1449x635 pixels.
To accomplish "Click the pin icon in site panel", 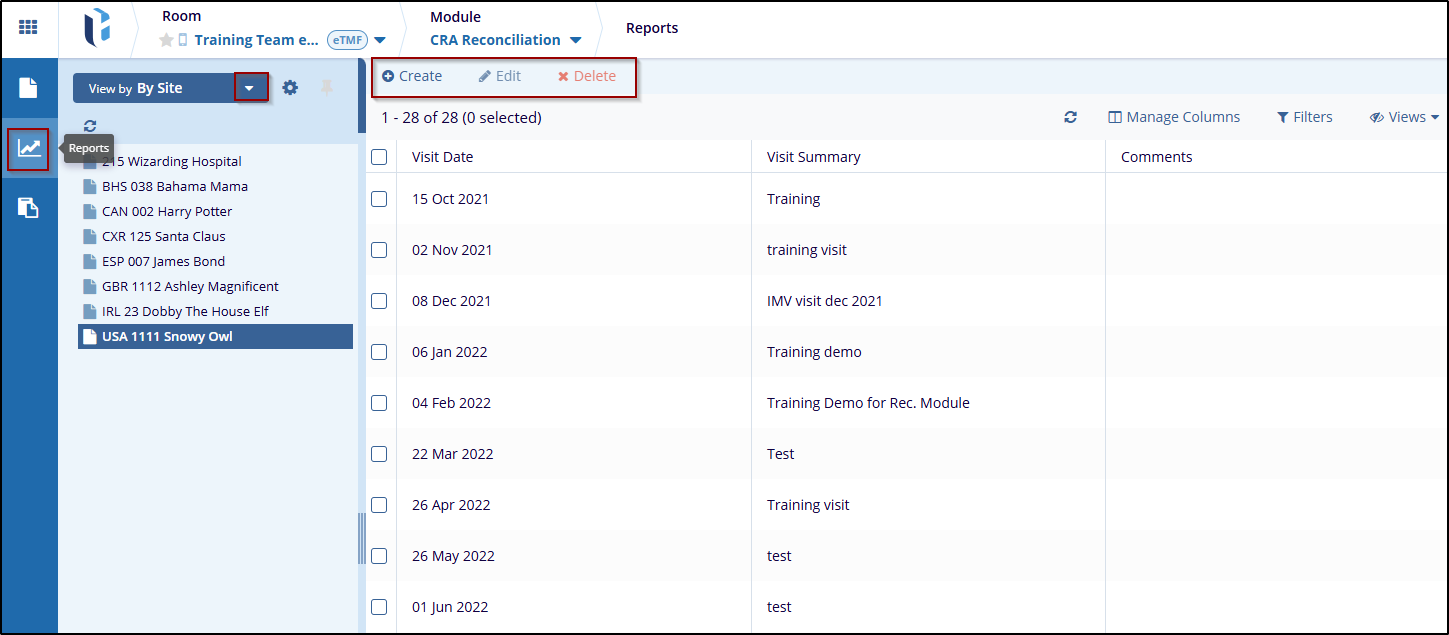I will tap(326, 88).
